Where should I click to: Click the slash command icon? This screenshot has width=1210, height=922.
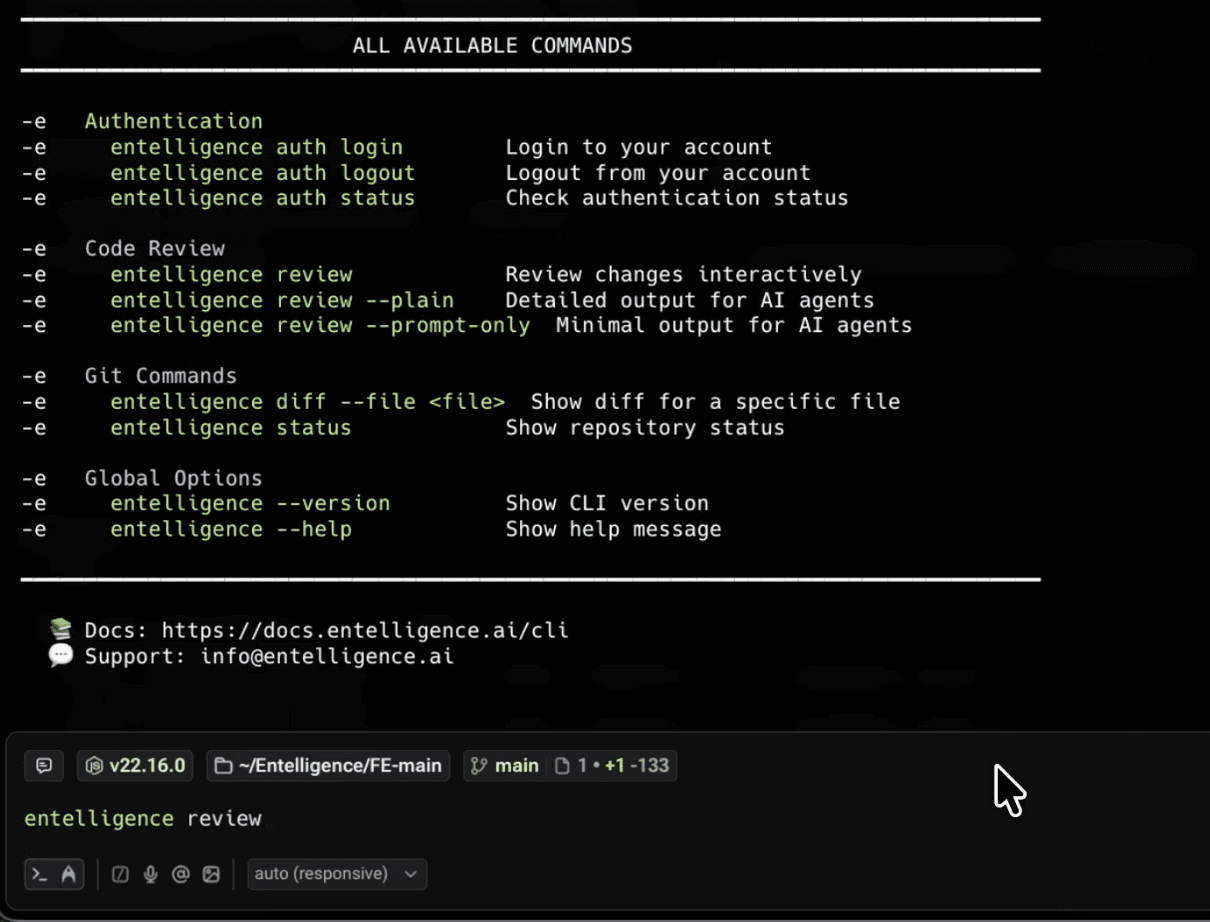[x=121, y=874]
